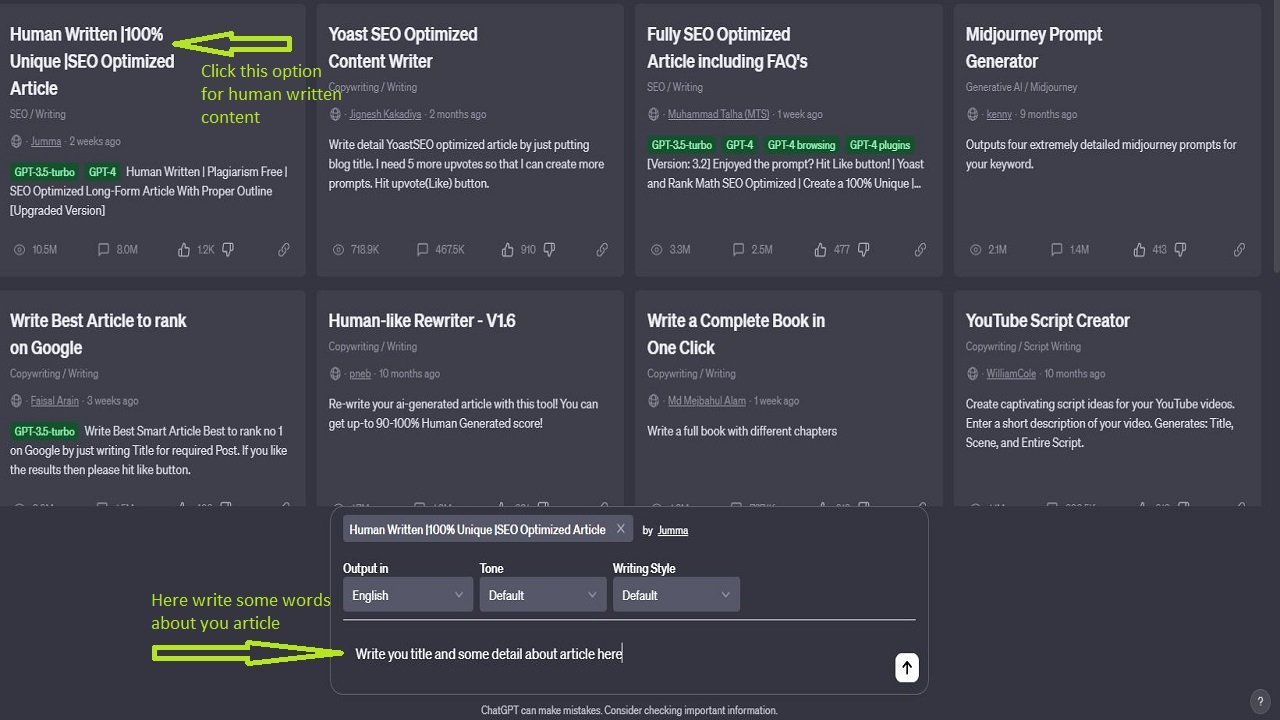
Task: Open the Output in English dropdown
Action: click(408, 595)
